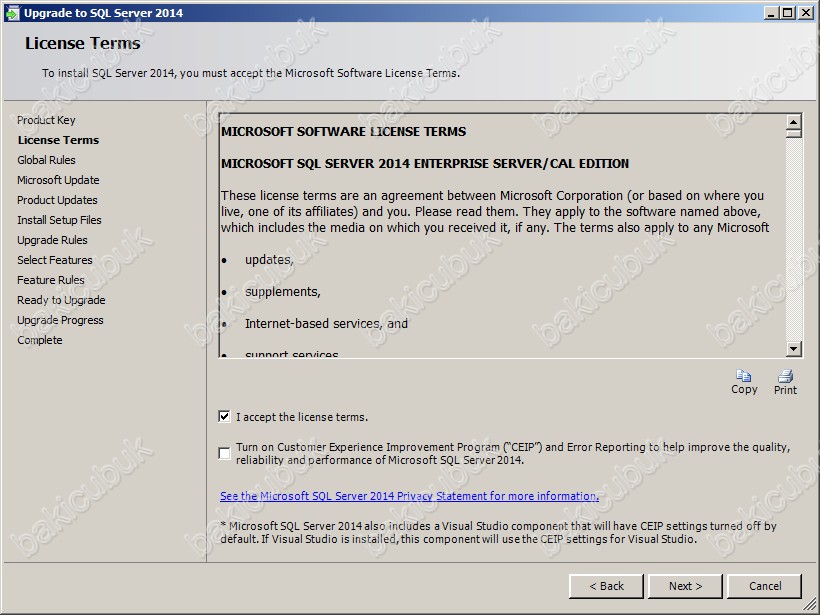Click the setup icon in the title bar
This screenshot has height=615, width=820.
[x=12, y=13]
